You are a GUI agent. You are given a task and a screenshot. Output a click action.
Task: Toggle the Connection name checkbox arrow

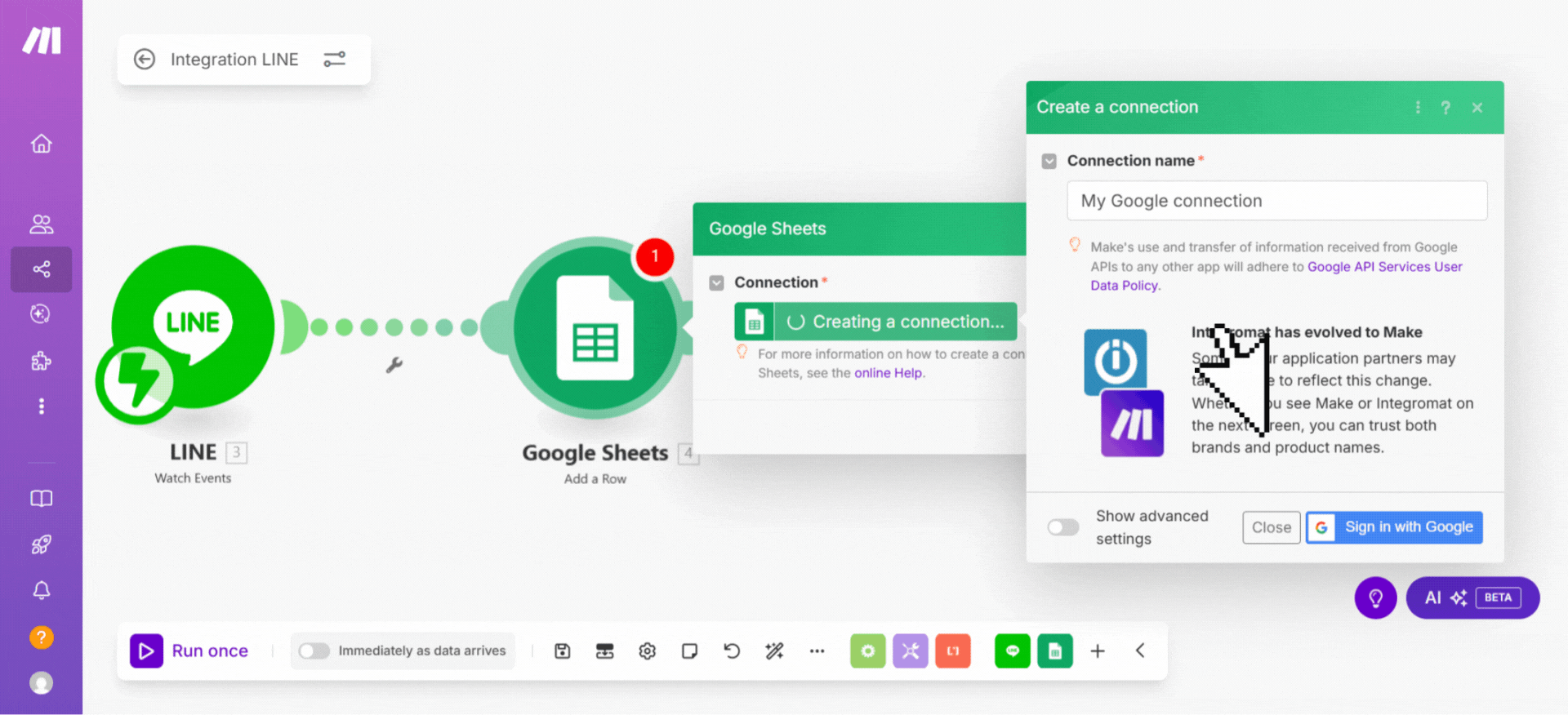tap(1049, 162)
